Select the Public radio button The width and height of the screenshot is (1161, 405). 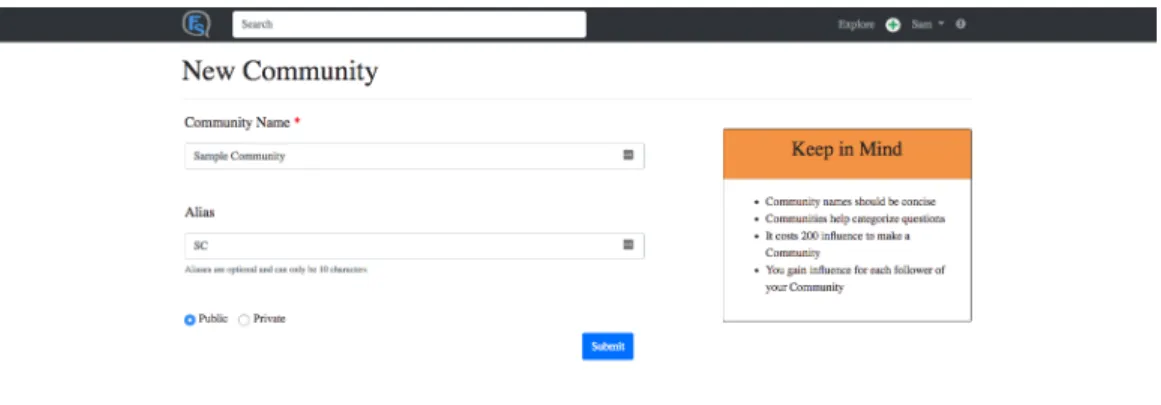(x=190, y=320)
